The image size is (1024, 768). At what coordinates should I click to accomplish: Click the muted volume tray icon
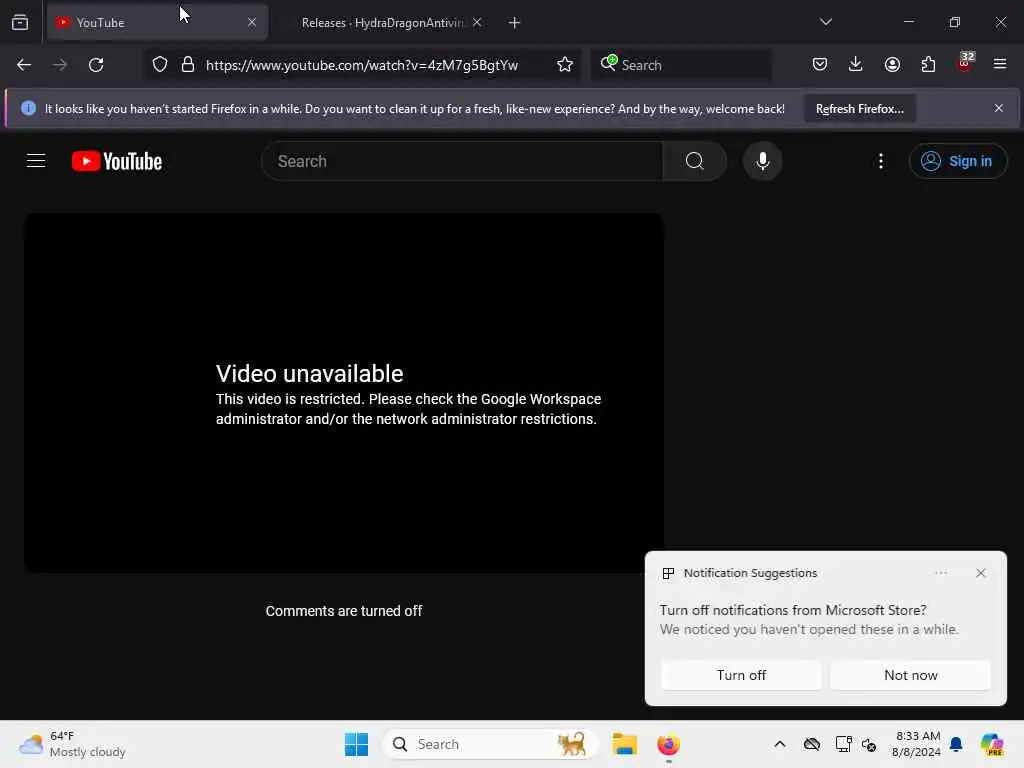click(869, 744)
